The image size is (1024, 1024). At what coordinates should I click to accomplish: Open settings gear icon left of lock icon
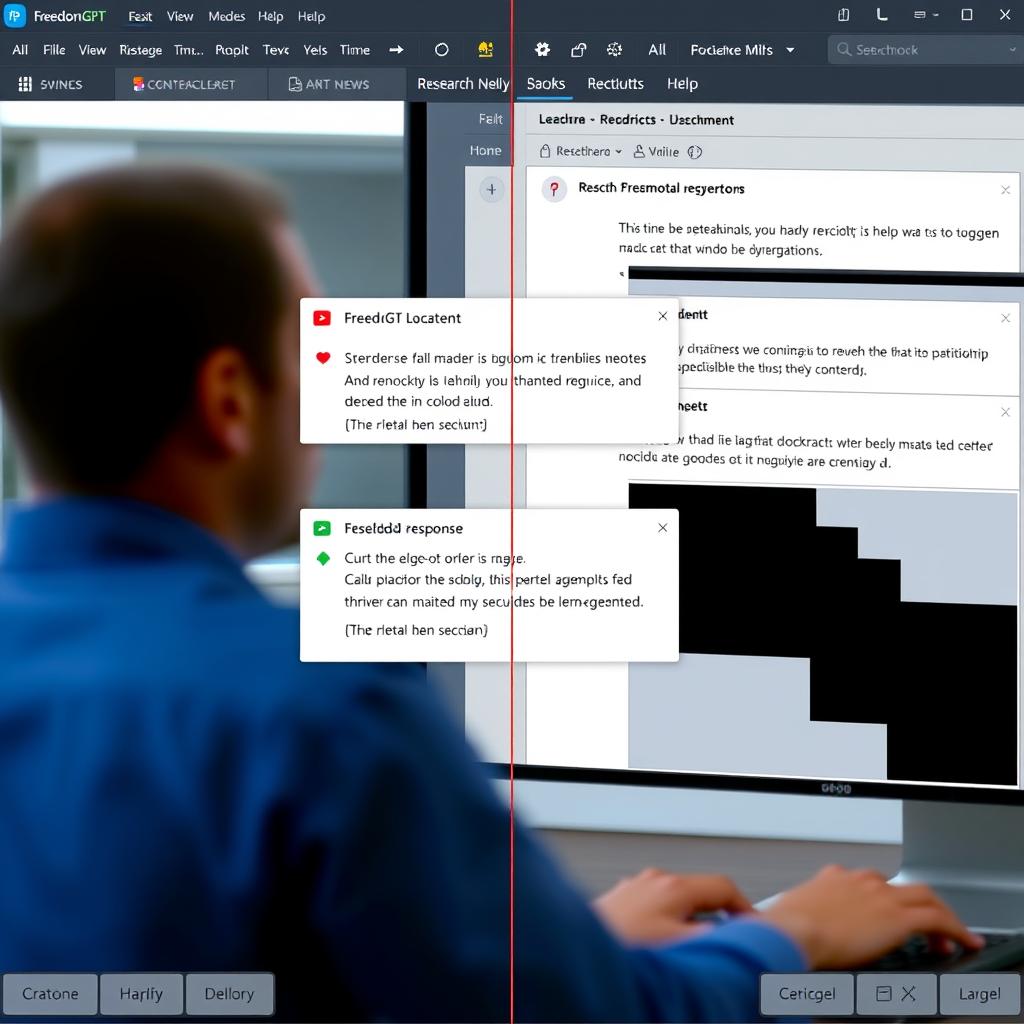tap(542, 50)
